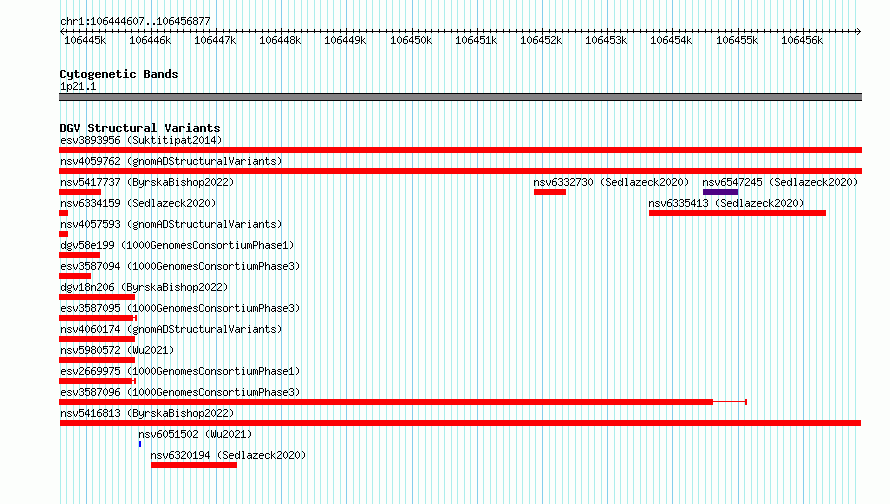Click the gray 1p21.1 cytogenetic band bar
The image size is (890, 504).
click(x=460, y=97)
